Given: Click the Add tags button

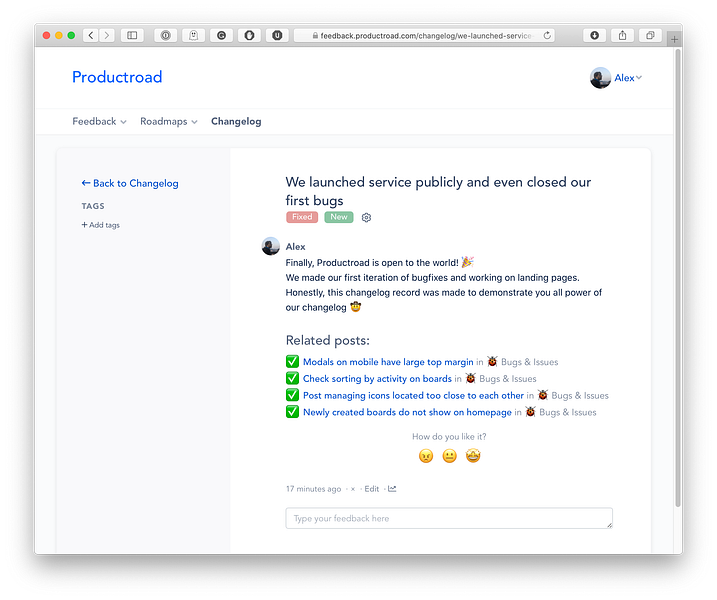Looking at the screenshot, I should coord(101,225).
